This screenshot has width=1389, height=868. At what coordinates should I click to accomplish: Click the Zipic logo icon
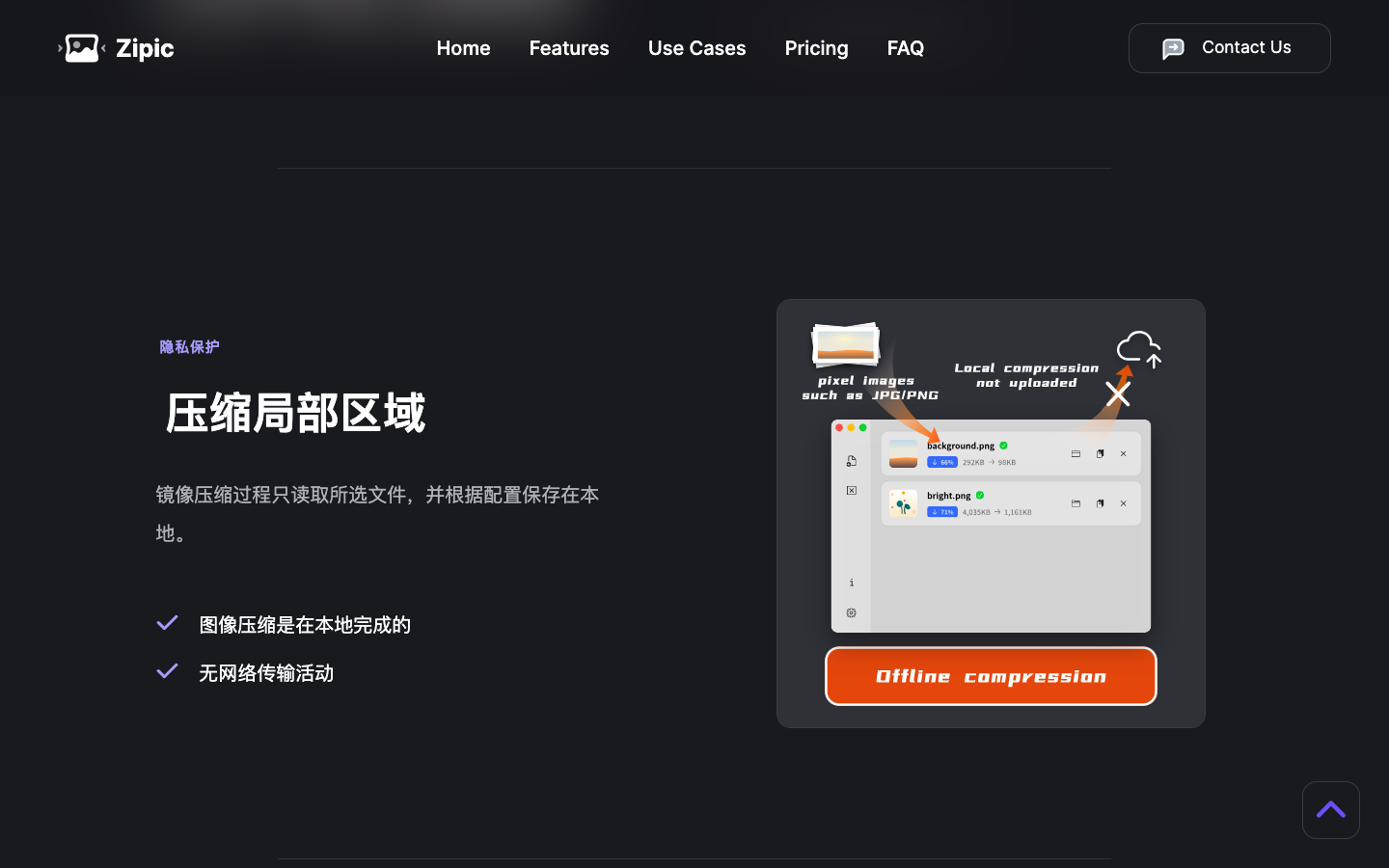coord(81,46)
